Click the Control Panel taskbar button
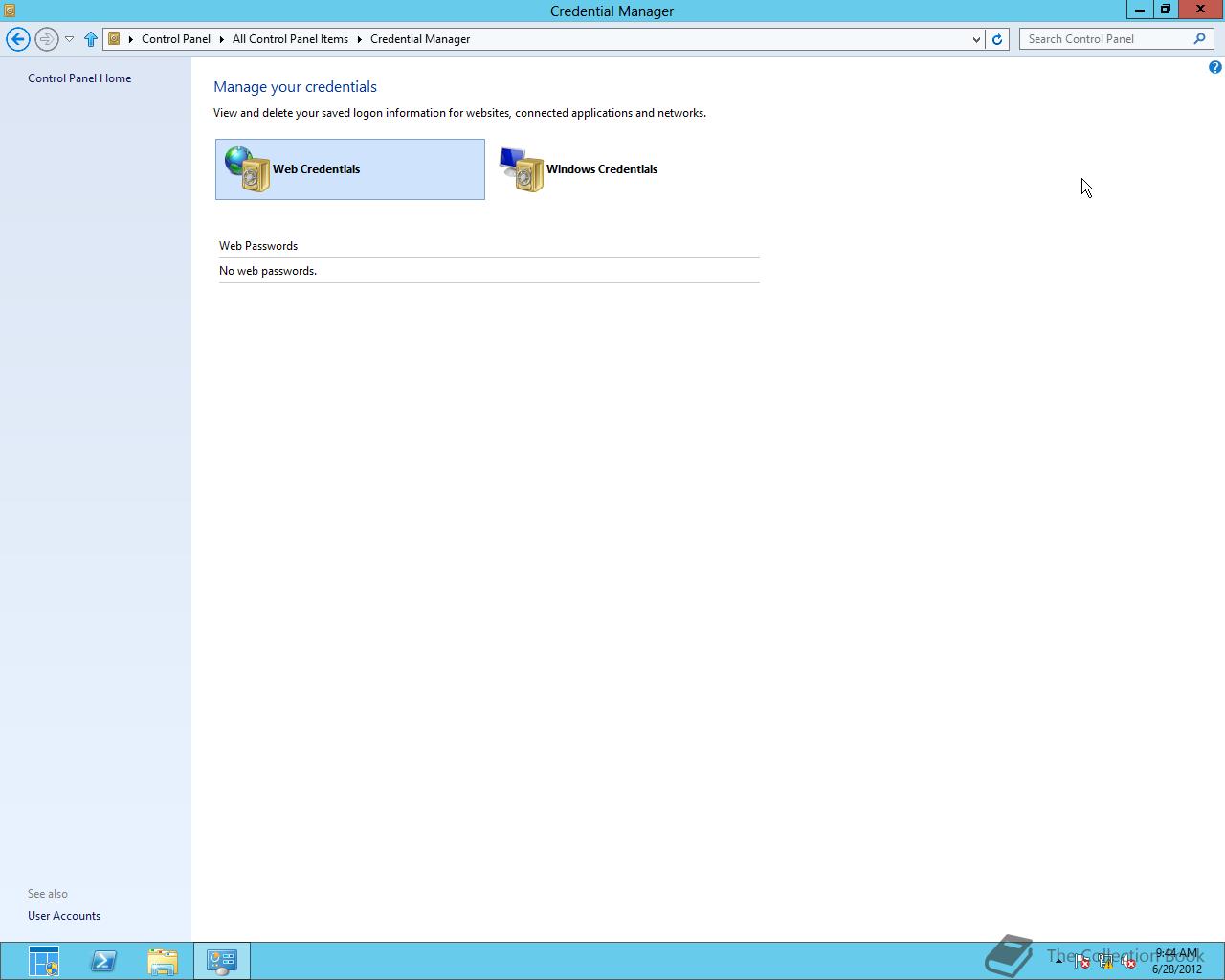The height and width of the screenshot is (980, 1225). coord(222,961)
